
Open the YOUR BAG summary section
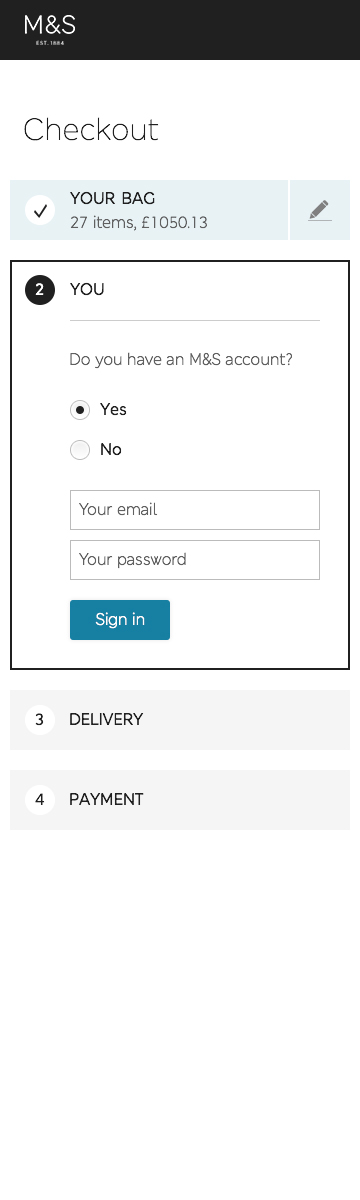[x=149, y=210]
